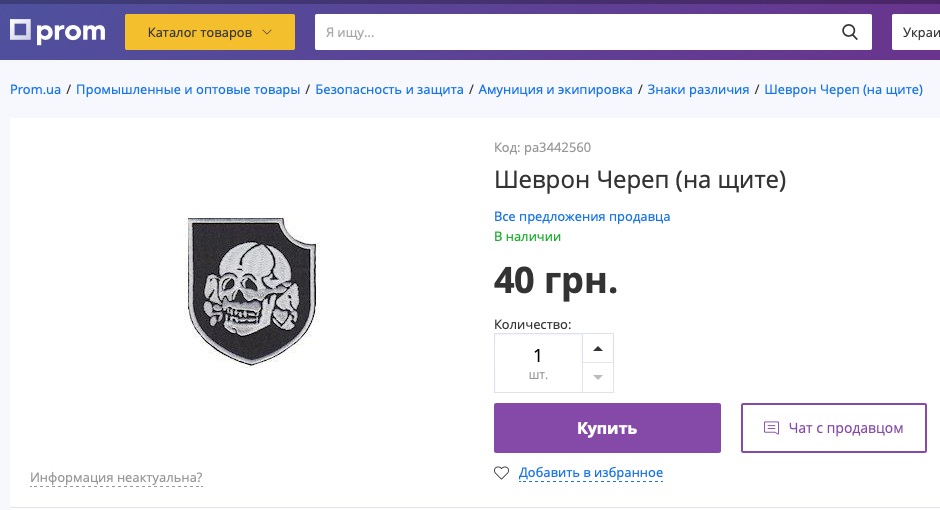Screen dimensions: 940x510
Task: Click the chat icon in seller button
Action: (x=771, y=428)
